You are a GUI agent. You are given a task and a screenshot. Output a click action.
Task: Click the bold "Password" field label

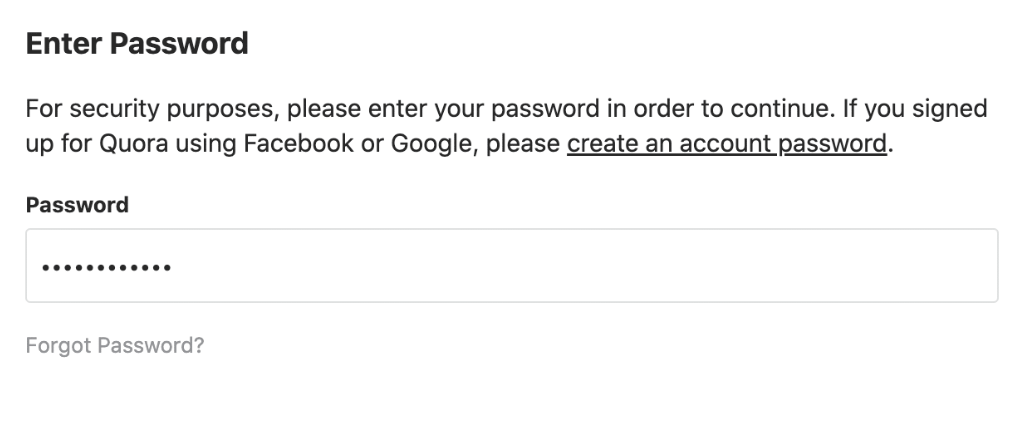click(x=77, y=205)
